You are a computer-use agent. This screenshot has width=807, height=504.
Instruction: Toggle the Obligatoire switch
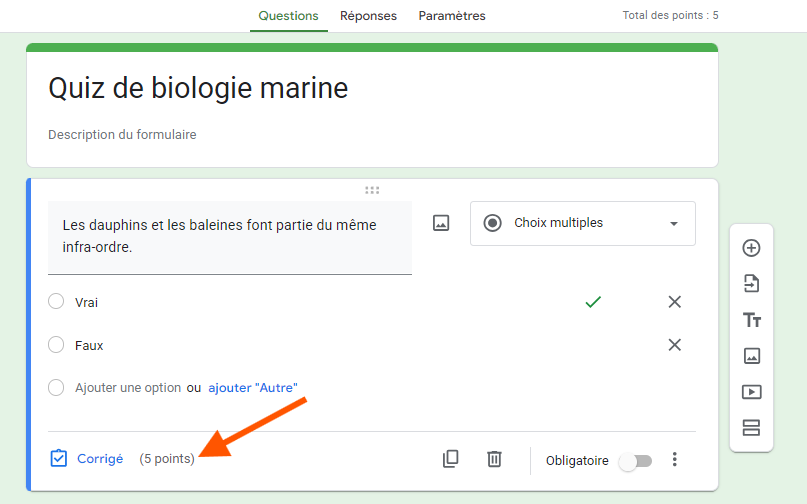(636, 461)
